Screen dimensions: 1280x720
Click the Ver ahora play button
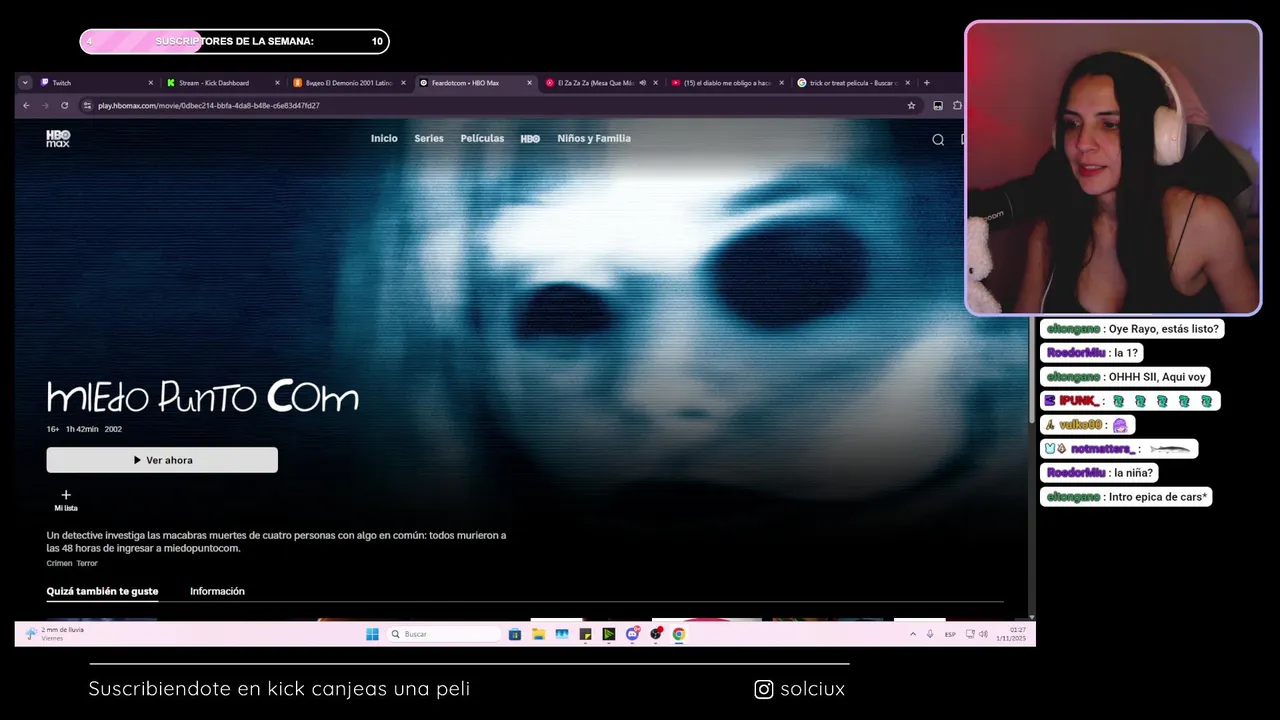point(162,460)
